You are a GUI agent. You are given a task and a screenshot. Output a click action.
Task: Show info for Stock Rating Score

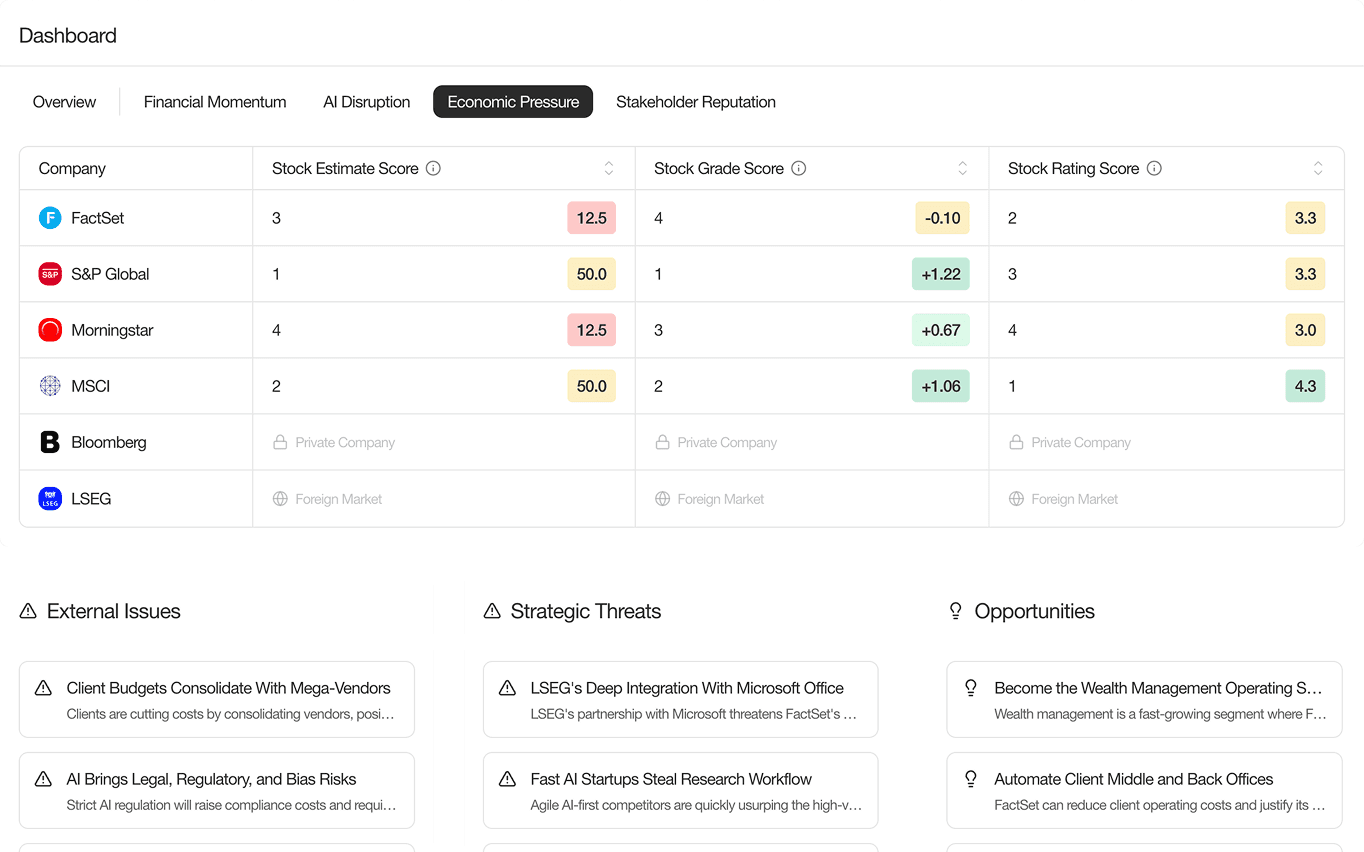(x=1154, y=168)
